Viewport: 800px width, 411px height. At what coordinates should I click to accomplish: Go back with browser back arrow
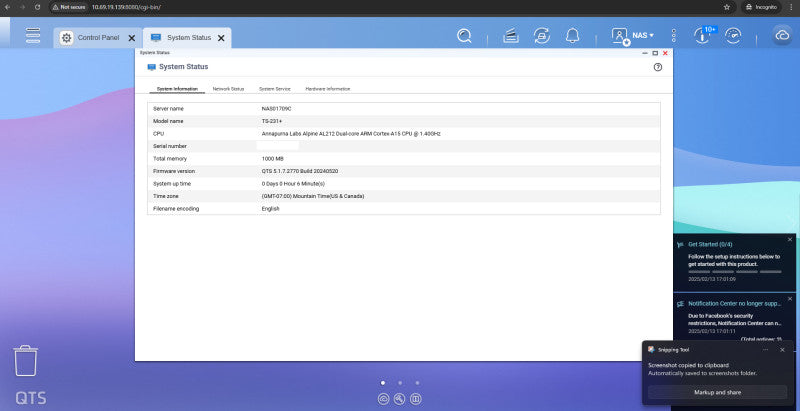[x=7, y=7]
